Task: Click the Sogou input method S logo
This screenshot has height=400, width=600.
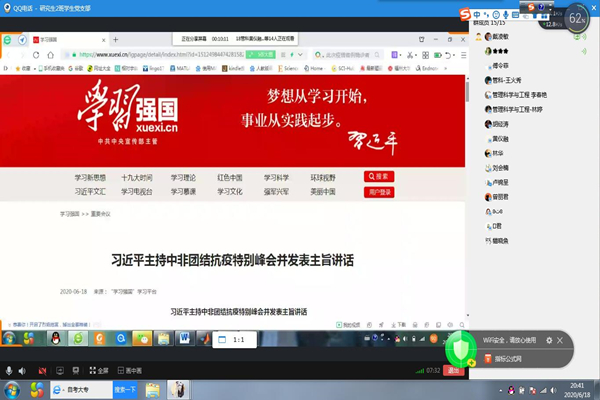Action: (x=465, y=15)
